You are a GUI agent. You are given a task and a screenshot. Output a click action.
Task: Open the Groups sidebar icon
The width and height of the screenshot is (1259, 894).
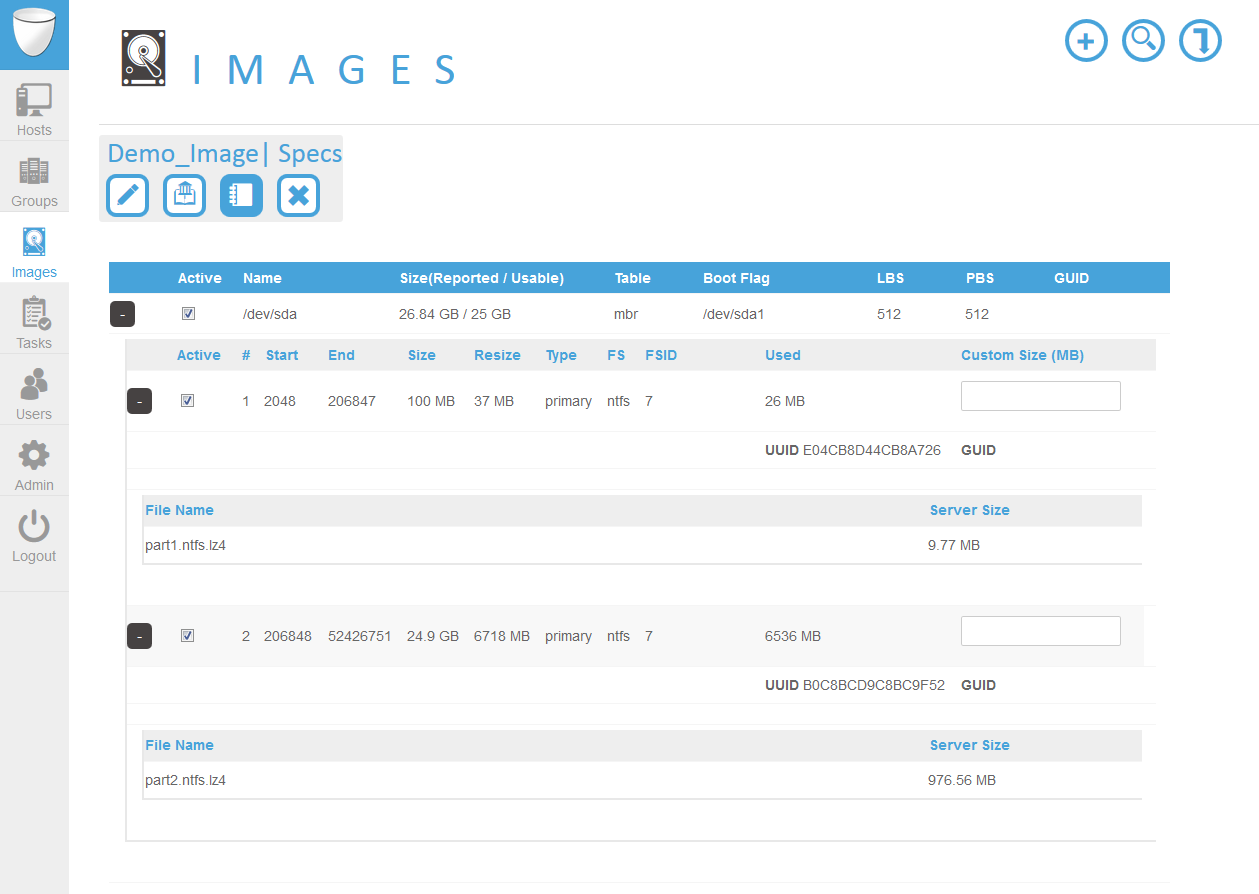click(34, 178)
